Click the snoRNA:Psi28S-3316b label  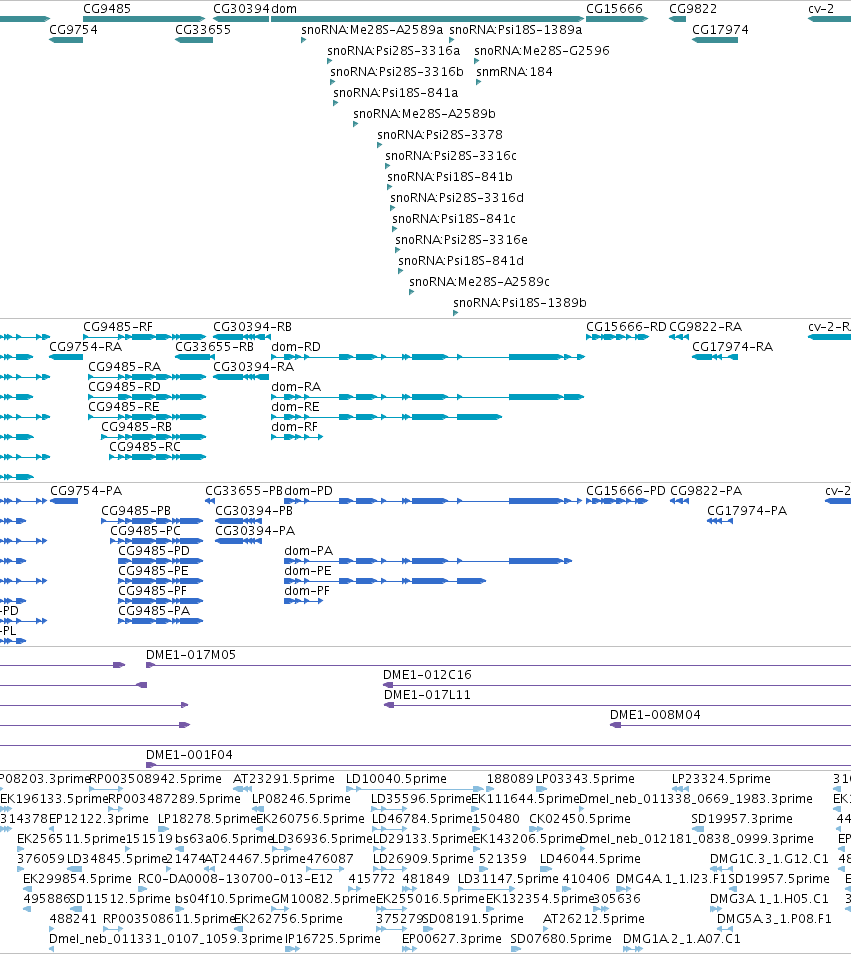coord(397,71)
